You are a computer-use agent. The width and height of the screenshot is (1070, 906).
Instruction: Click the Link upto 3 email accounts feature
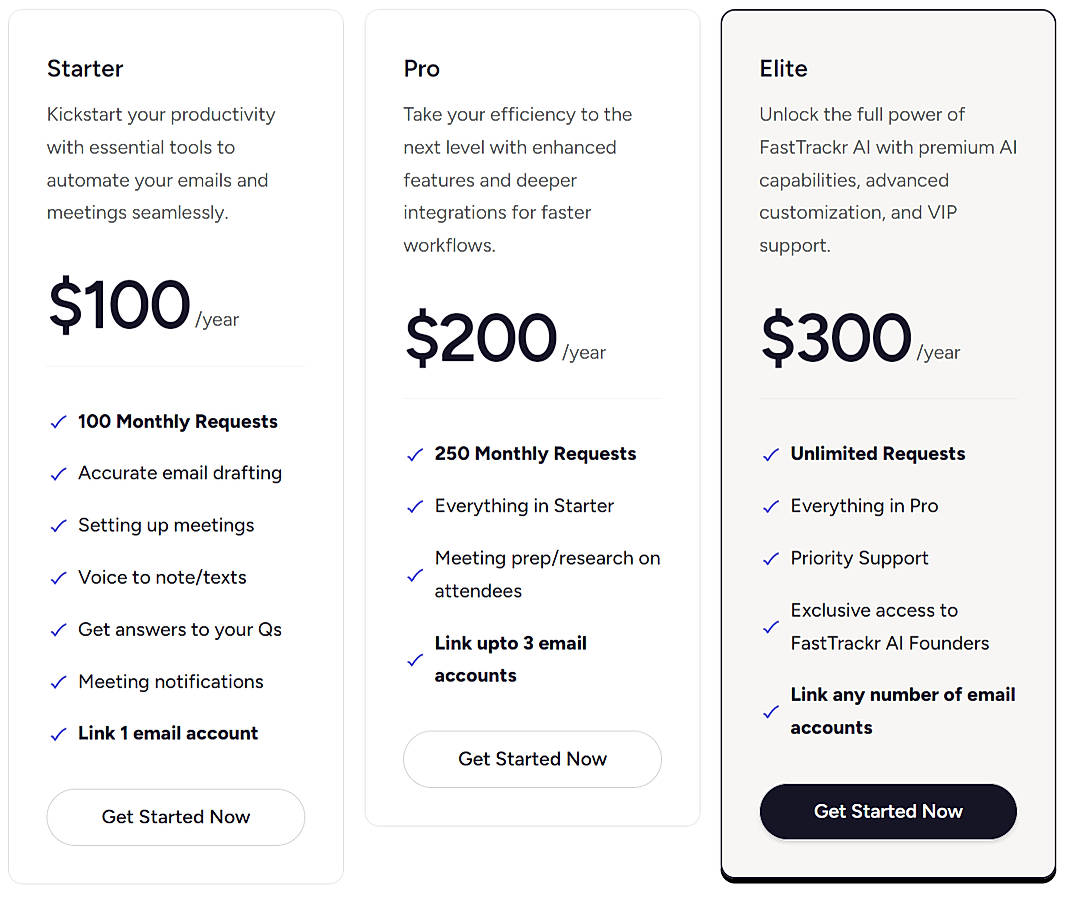click(x=510, y=659)
